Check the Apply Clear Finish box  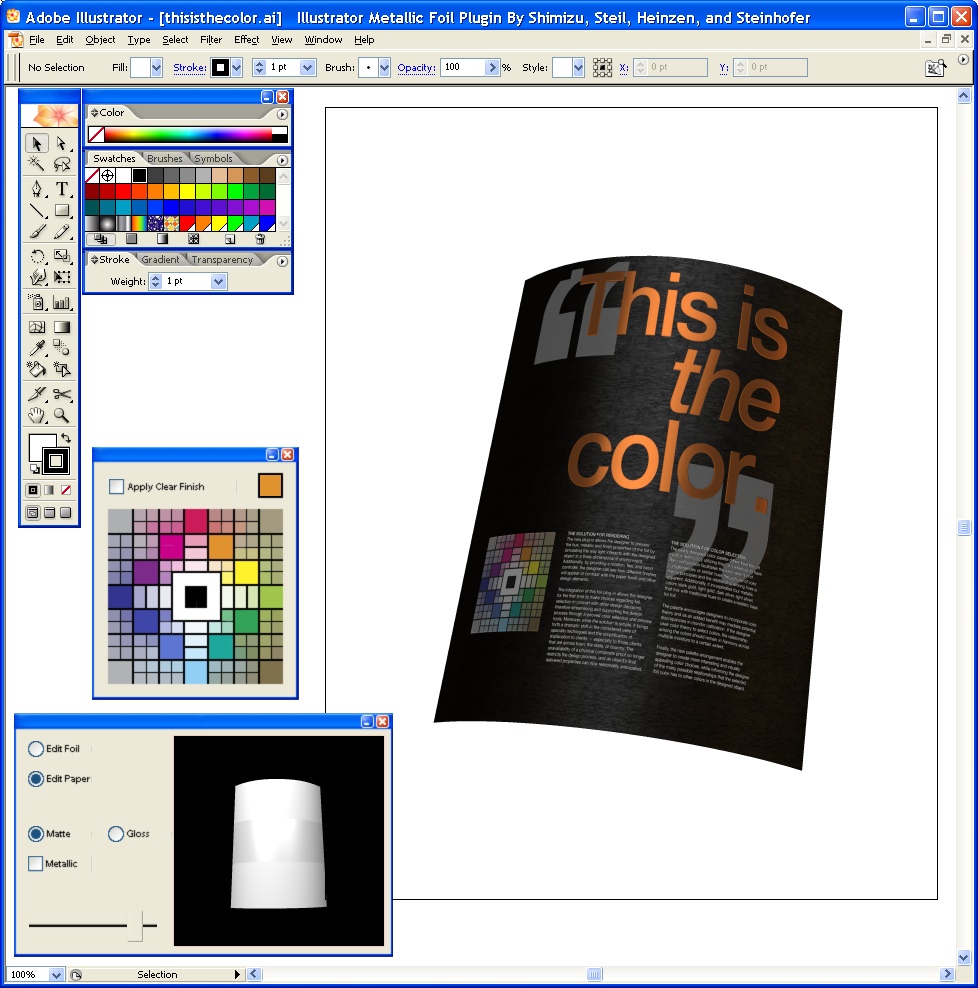click(x=116, y=486)
